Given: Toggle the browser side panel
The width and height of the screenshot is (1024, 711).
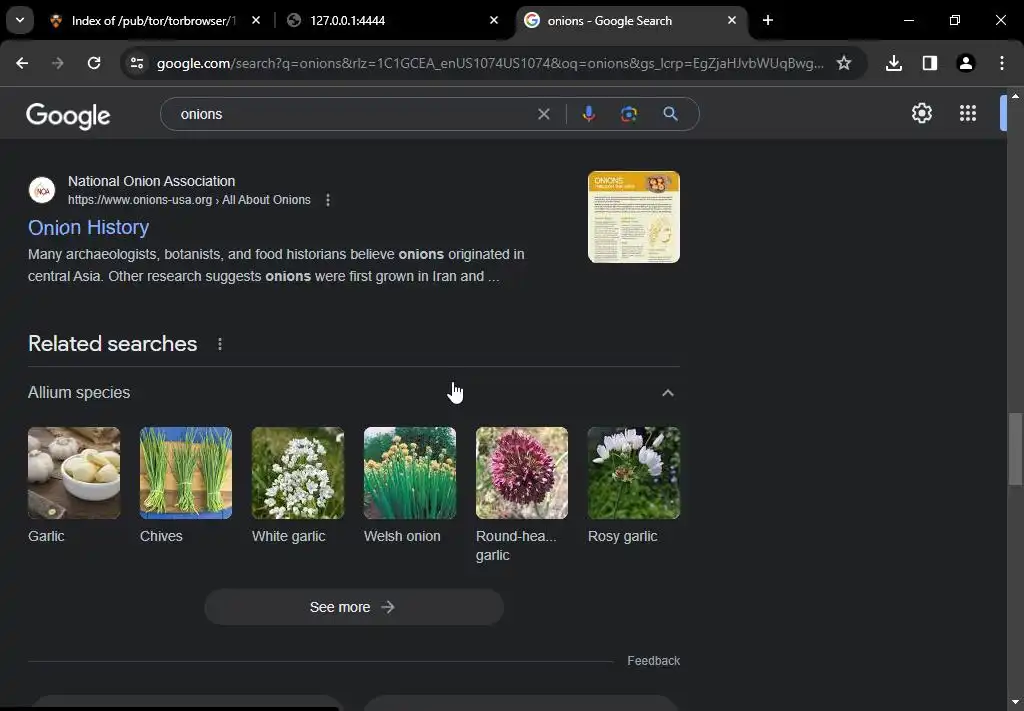Looking at the screenshot, I should coord(930,63).
